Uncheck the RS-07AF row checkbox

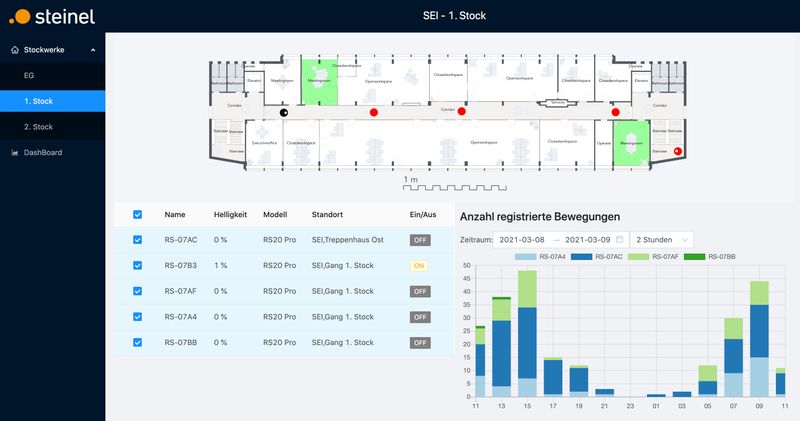[137, 291]
